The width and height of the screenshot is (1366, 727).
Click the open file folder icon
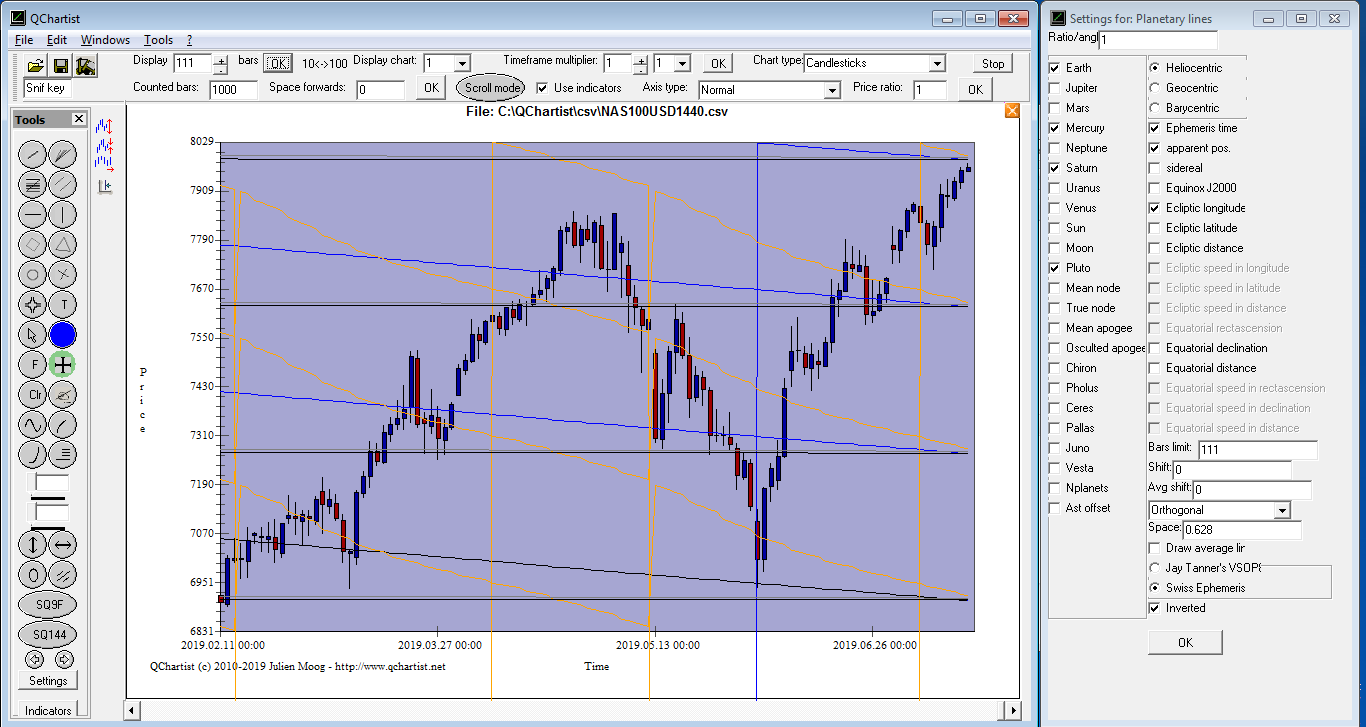(35, 66)
